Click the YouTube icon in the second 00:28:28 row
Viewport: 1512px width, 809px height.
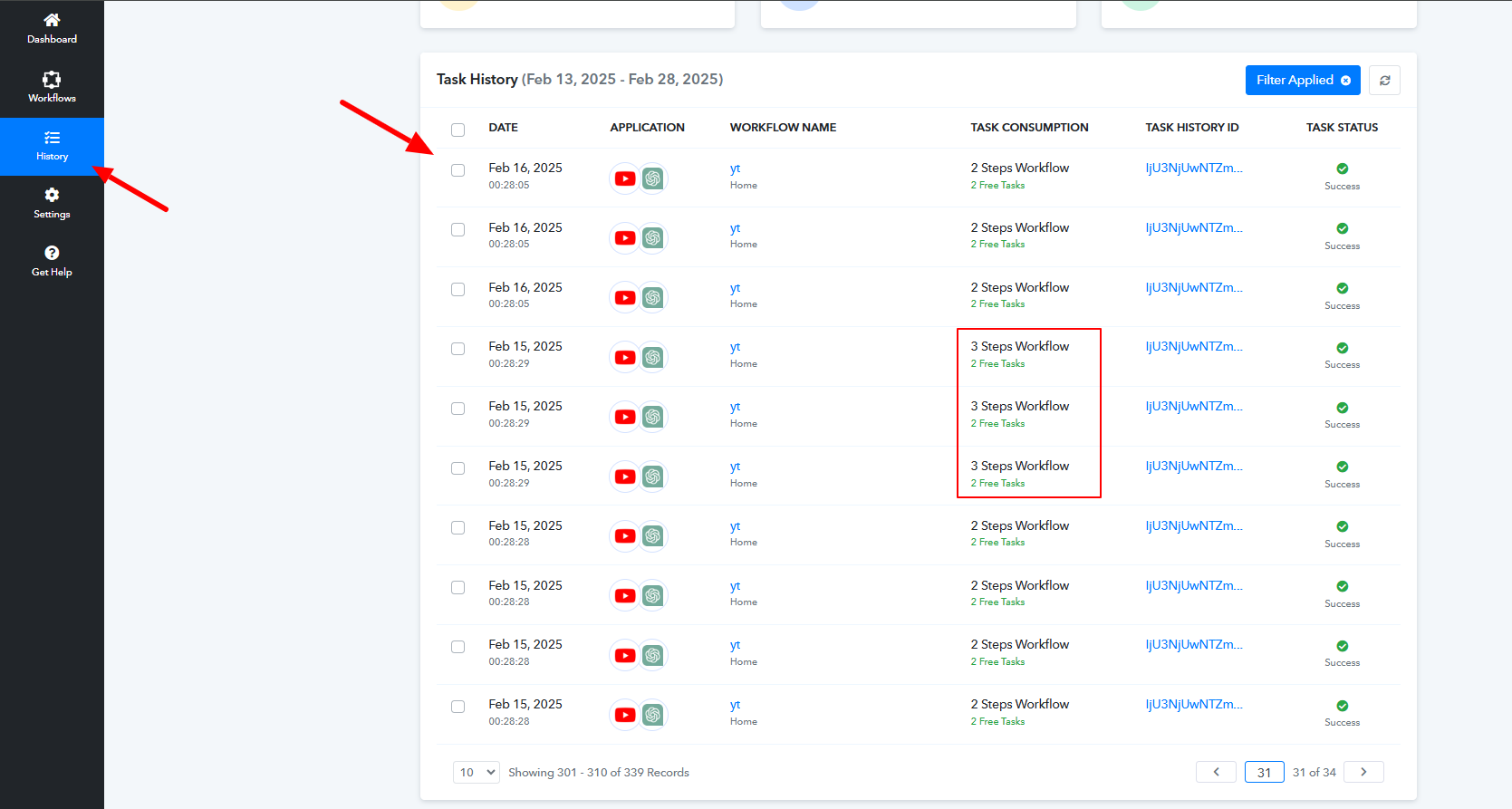[x=625, y=595]
